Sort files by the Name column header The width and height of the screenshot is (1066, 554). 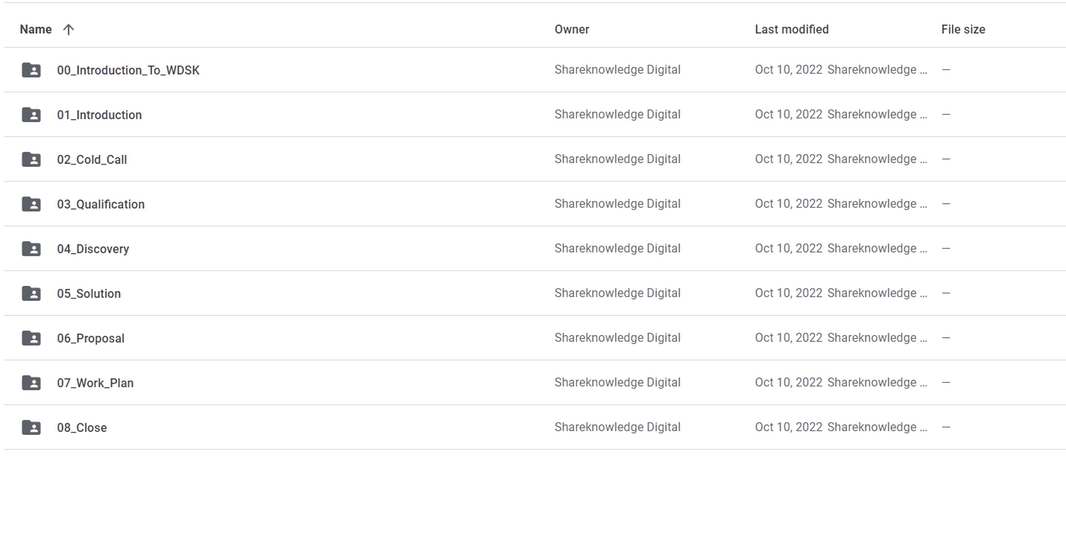(x=35, y=29)
